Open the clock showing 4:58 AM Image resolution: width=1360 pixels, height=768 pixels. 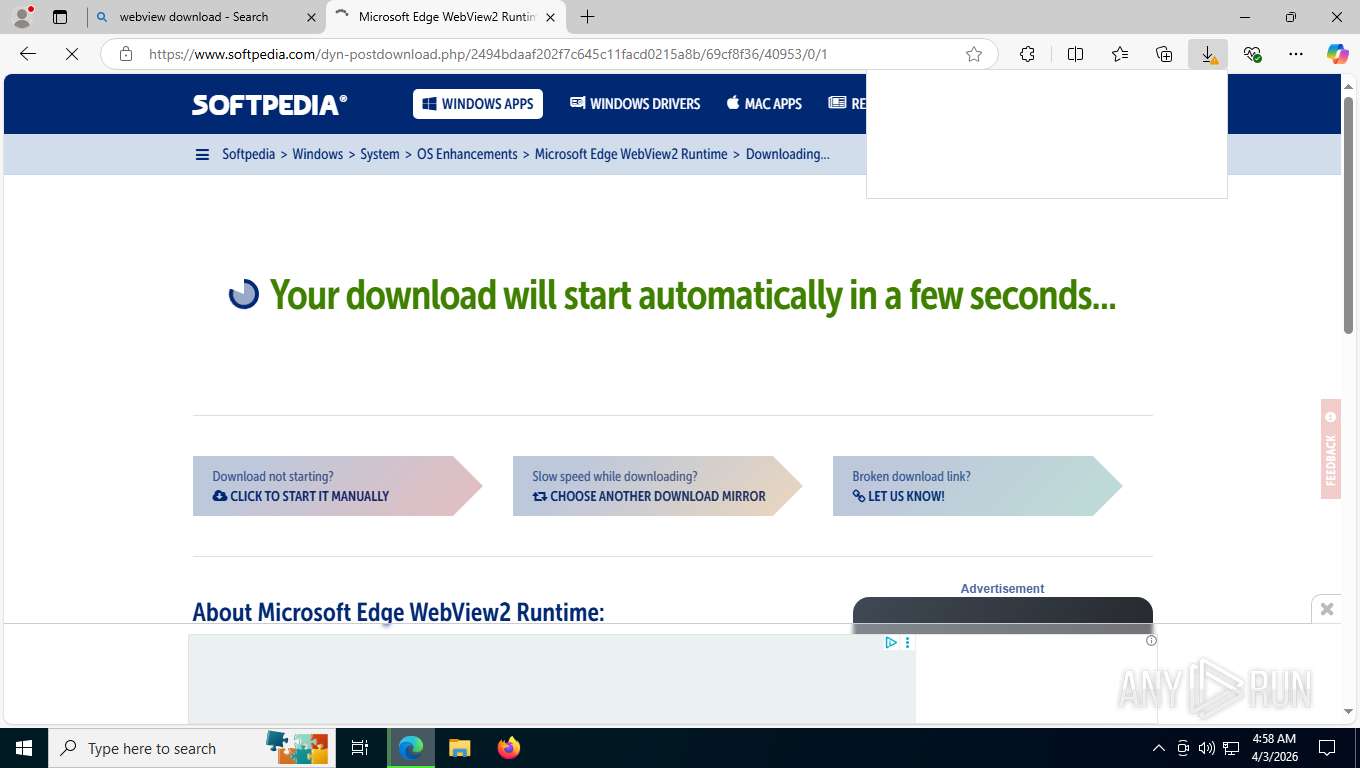coord(1274,747)
